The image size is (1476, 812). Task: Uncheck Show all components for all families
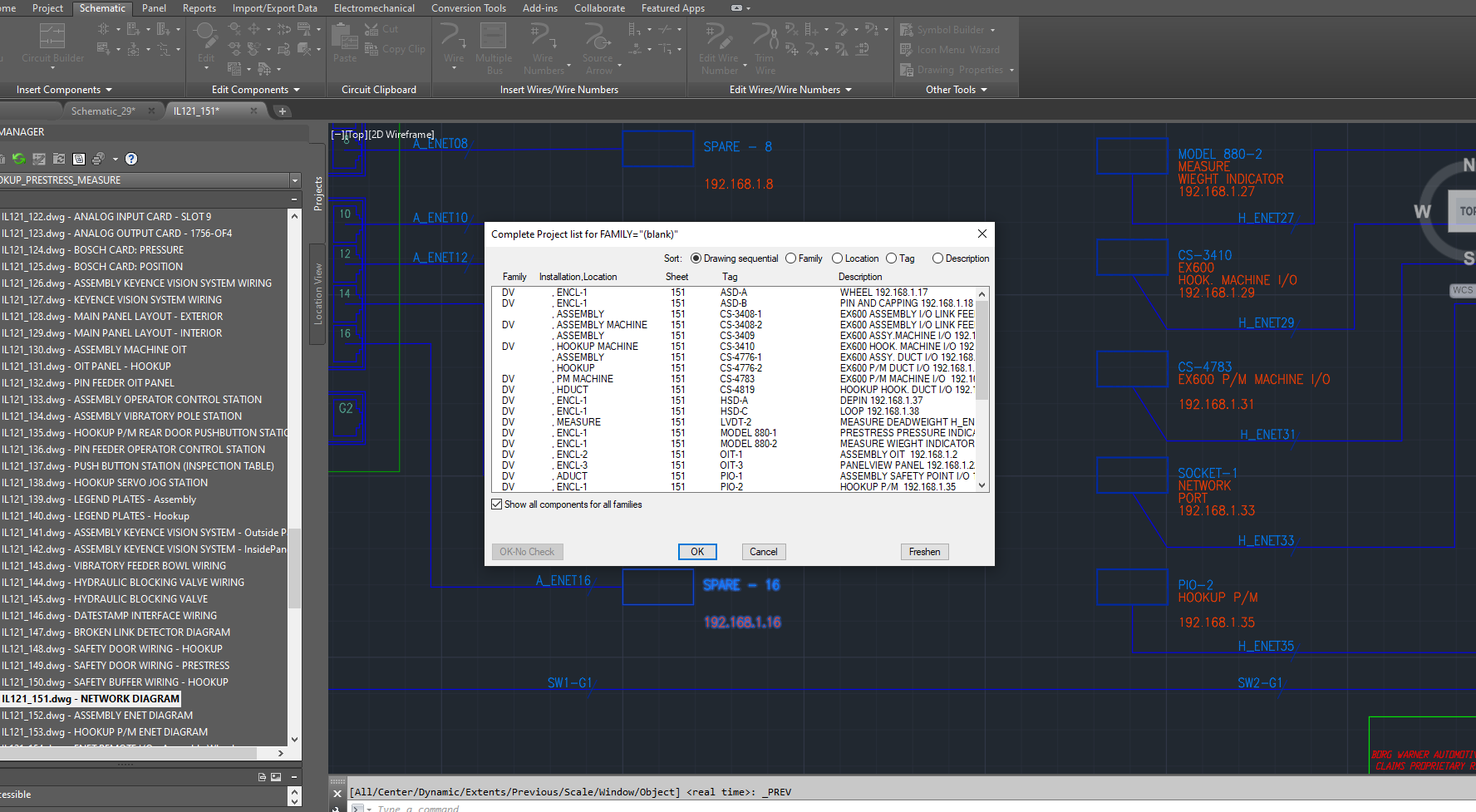tap(497, 504)
